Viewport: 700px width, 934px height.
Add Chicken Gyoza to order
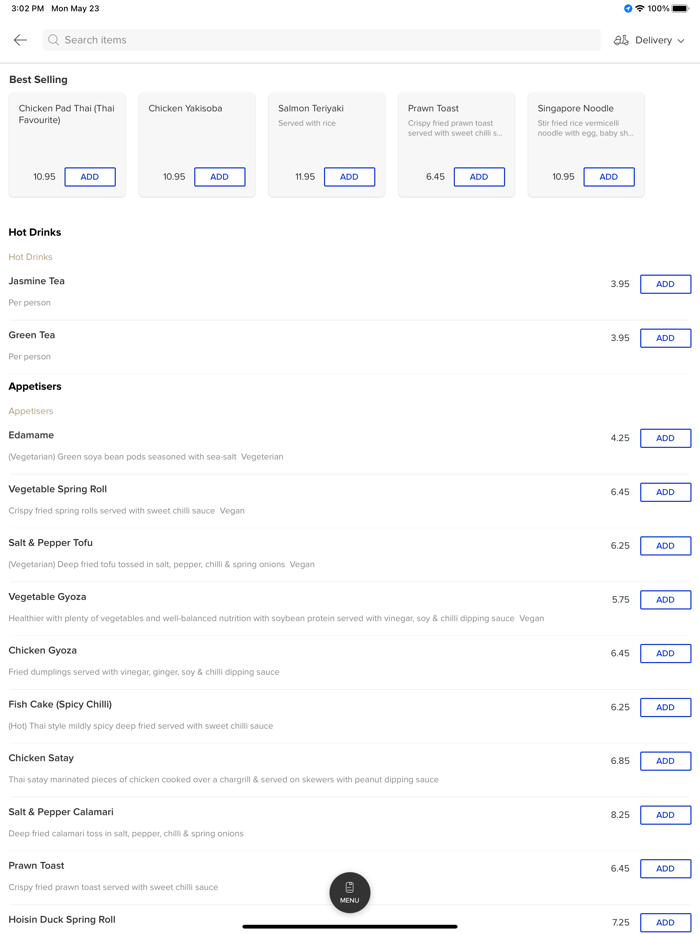click(x=665, y=653)
